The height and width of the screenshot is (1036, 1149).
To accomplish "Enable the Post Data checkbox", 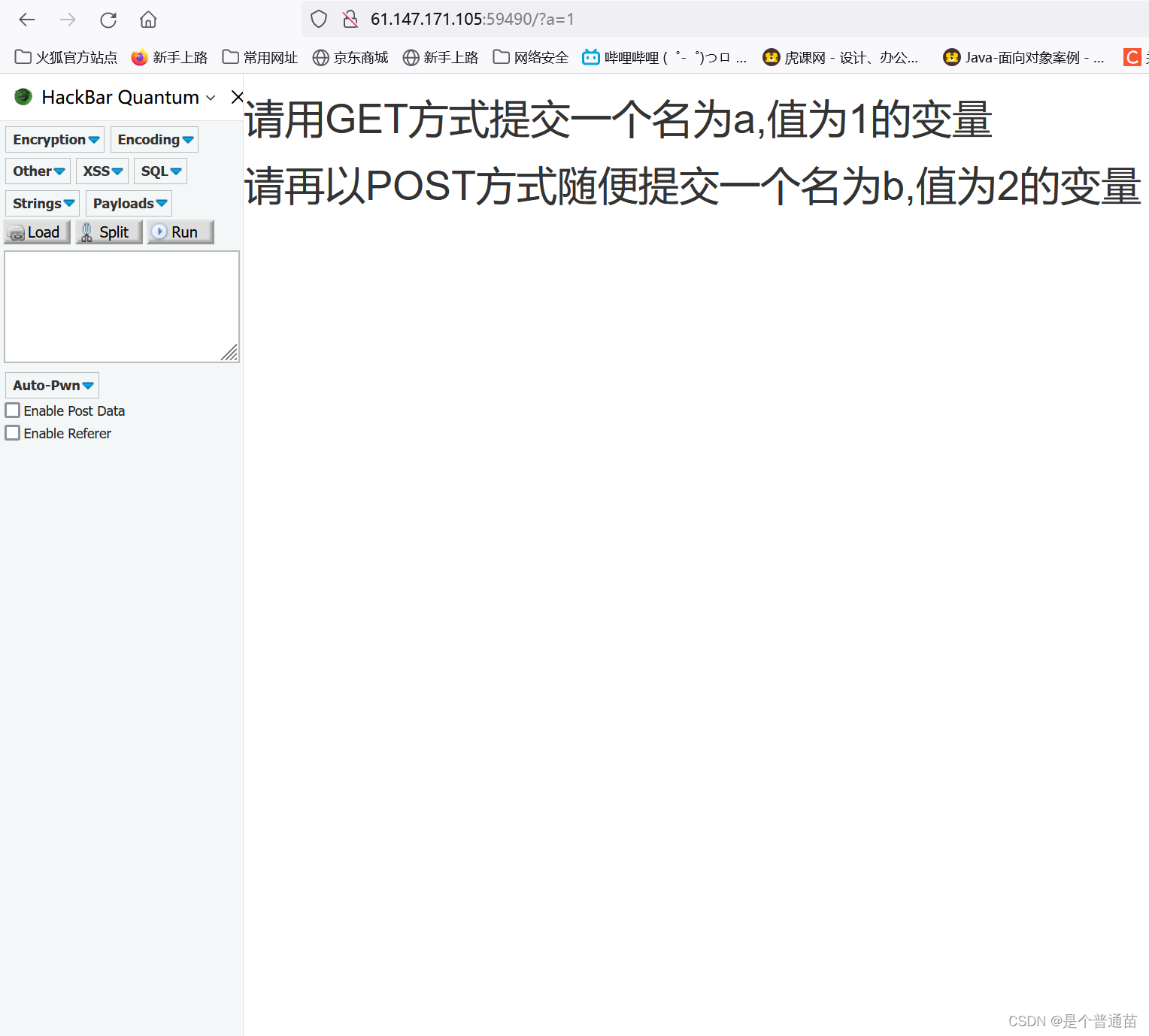I will pyautogui.click(x=13, y=410).
